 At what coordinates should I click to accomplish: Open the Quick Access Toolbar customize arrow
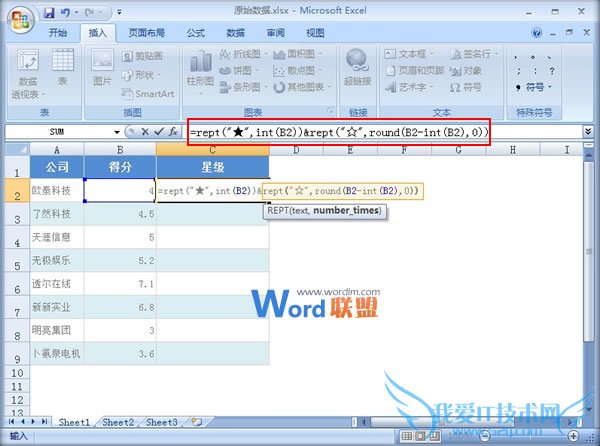(x=119, y=13)
